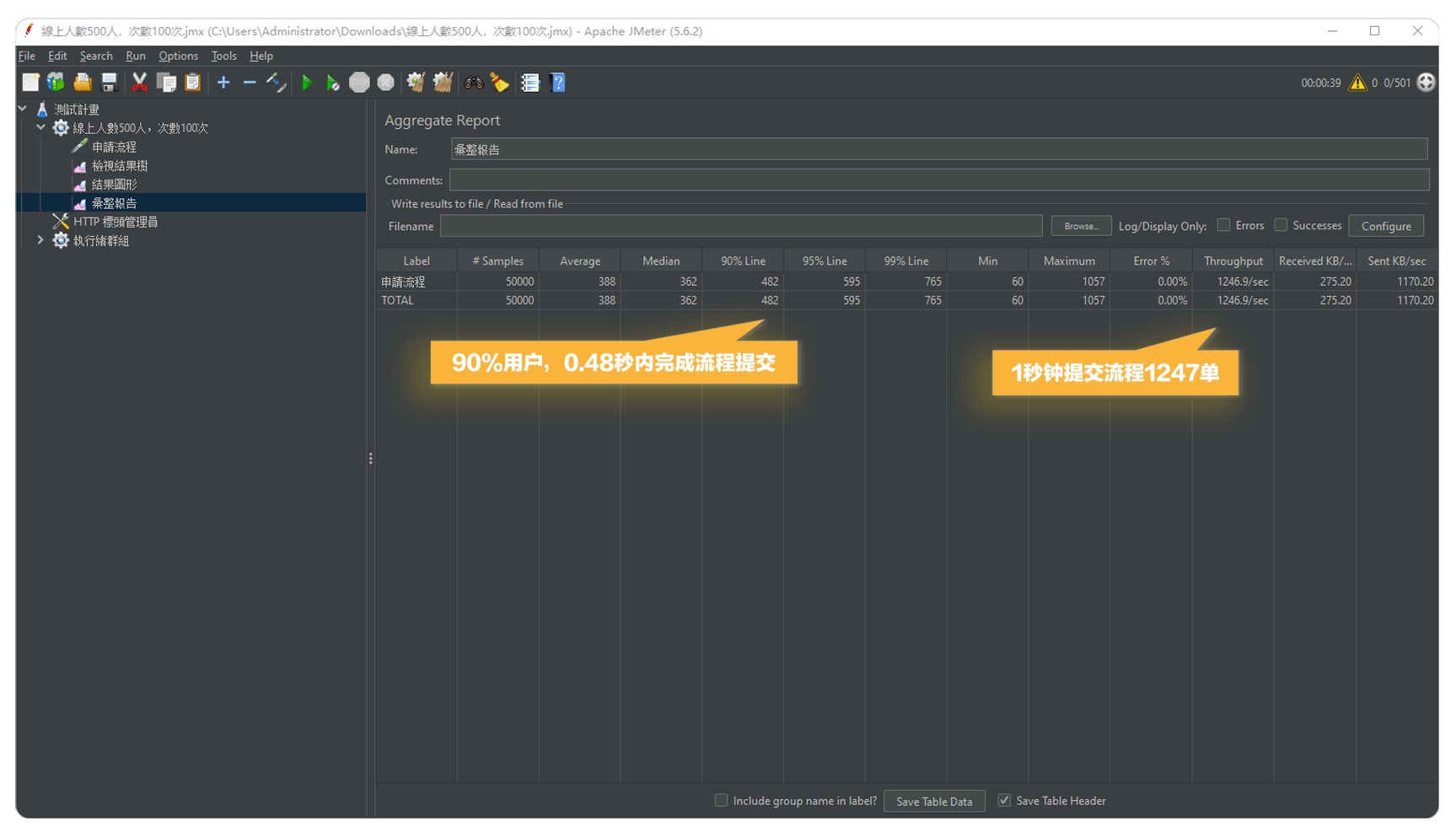Click the Comments input field

[939, 180]
